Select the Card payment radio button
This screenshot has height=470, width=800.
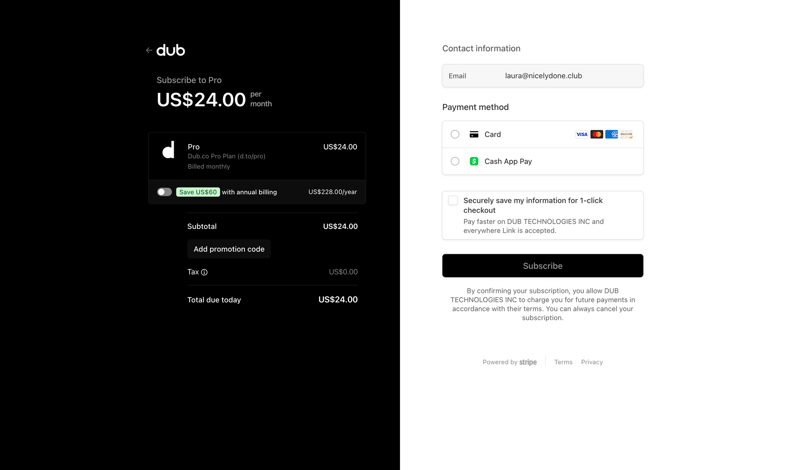coord(455,134)
